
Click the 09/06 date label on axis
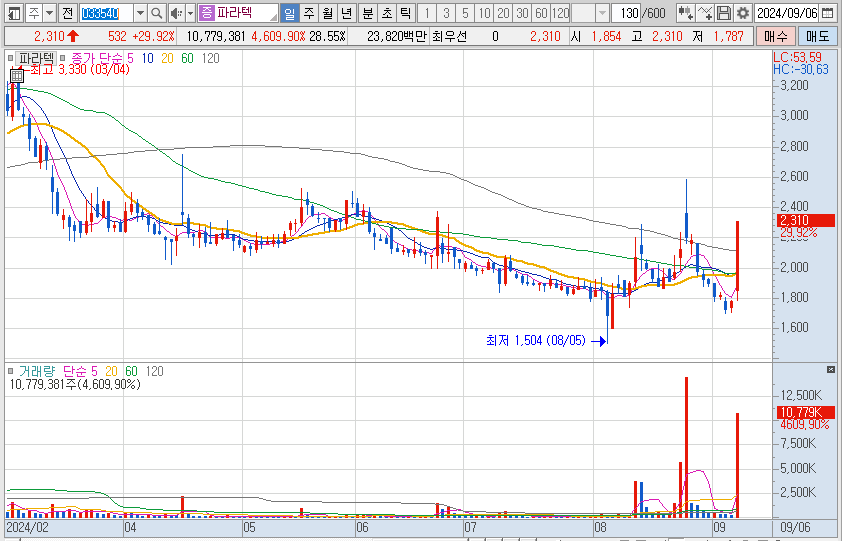[x=795, y=528]
